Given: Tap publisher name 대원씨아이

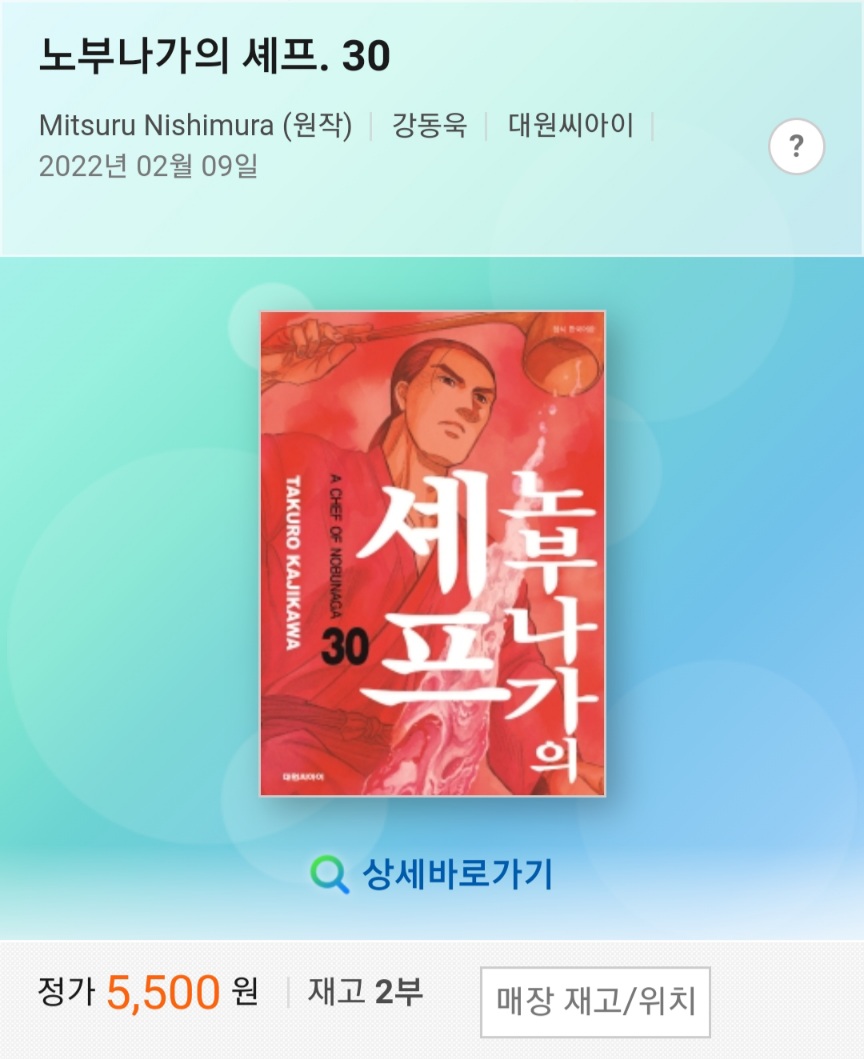Looking at the screenshot, I should click(x=571, y=126).
